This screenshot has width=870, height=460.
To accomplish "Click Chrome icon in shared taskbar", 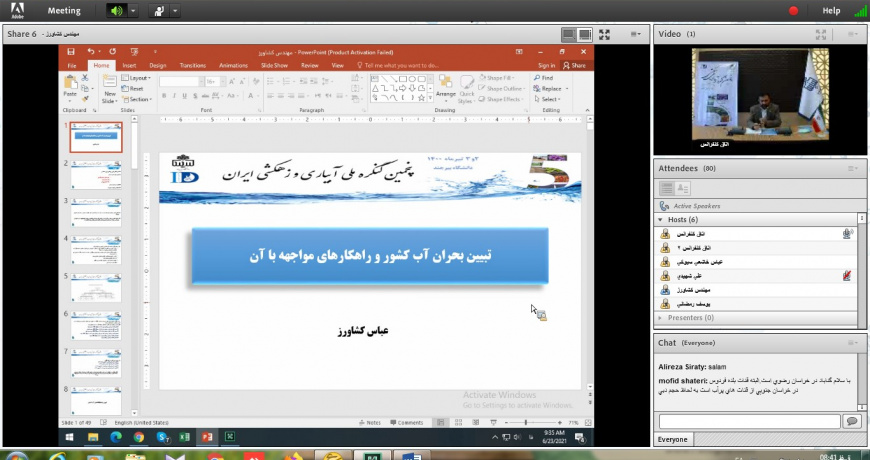I will (x=138, y=437).
